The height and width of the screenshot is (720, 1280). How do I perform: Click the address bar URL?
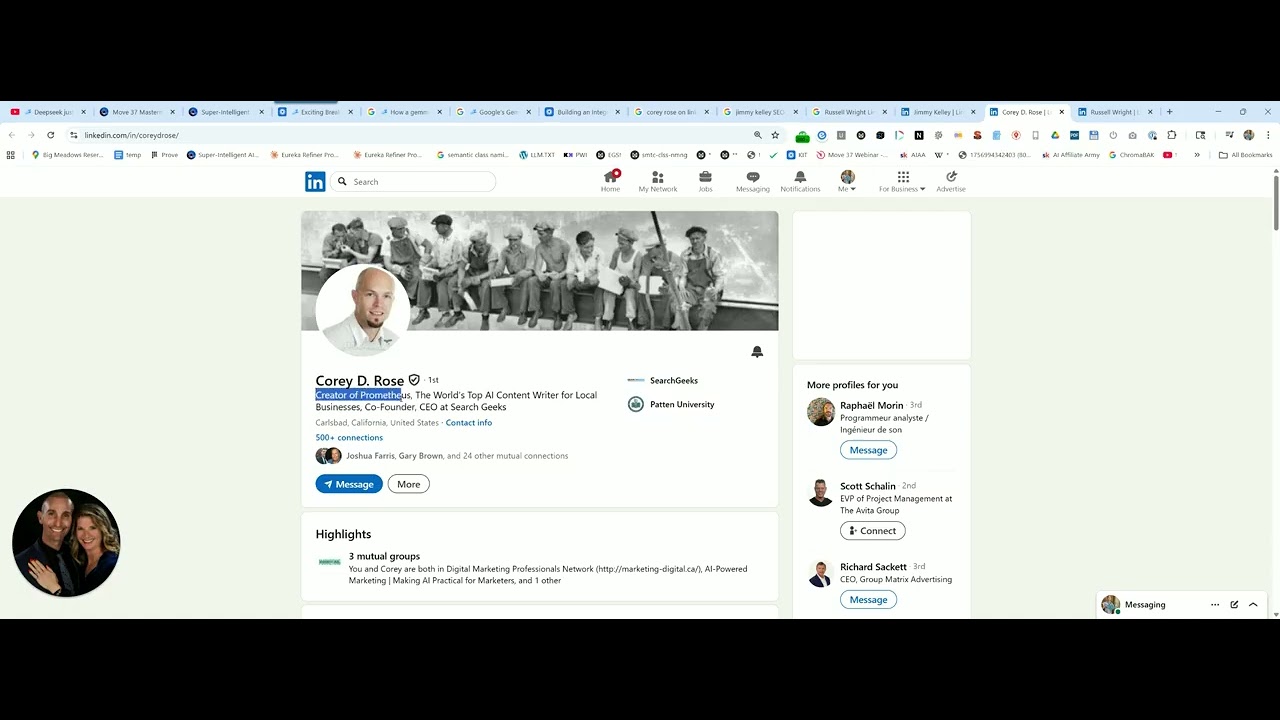[x=131, y=135]
